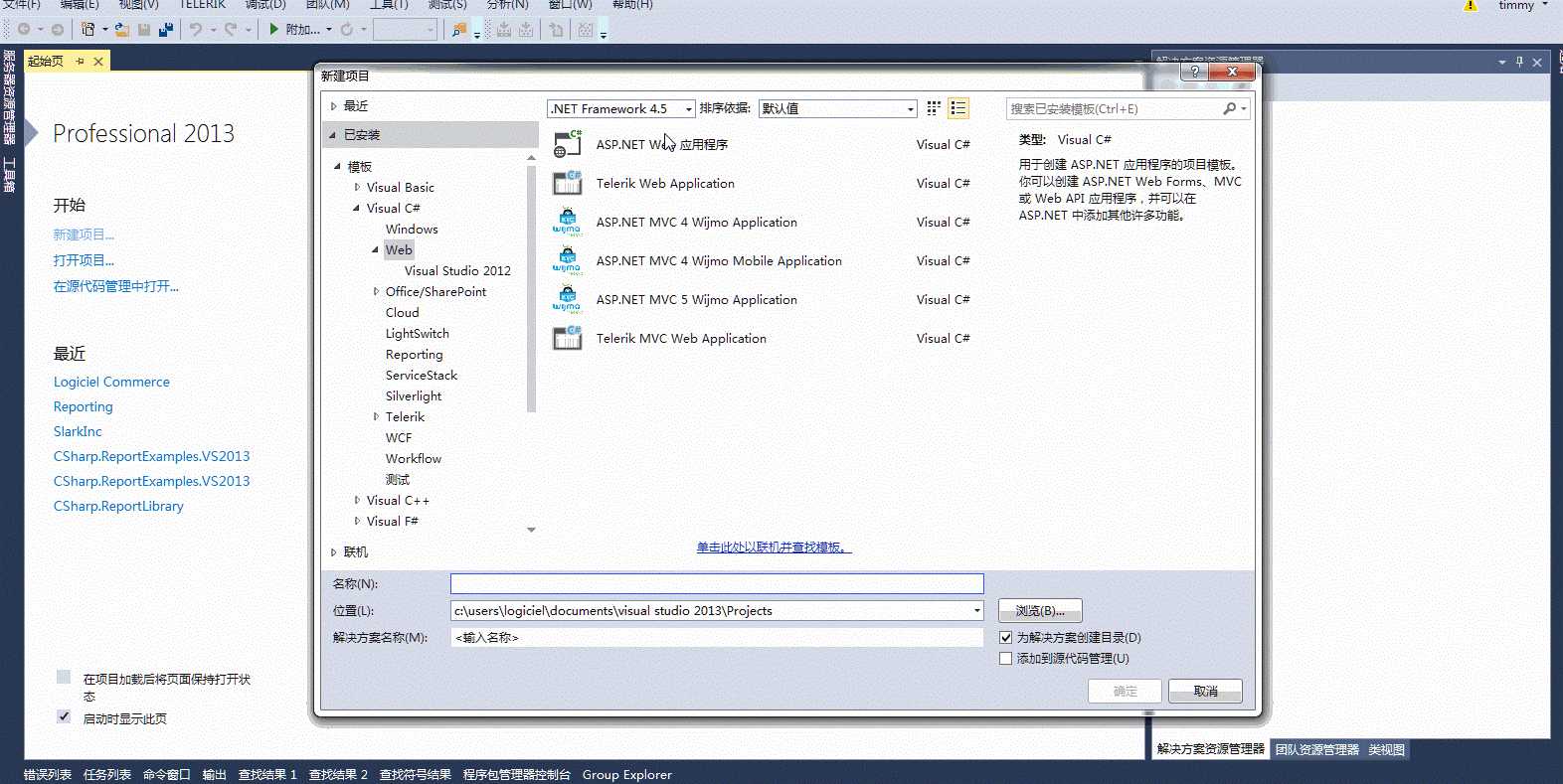The width and height of the screenshot is (1563, 784).
Task: Click the refresh browser toolbar icon
Action: 347,30
